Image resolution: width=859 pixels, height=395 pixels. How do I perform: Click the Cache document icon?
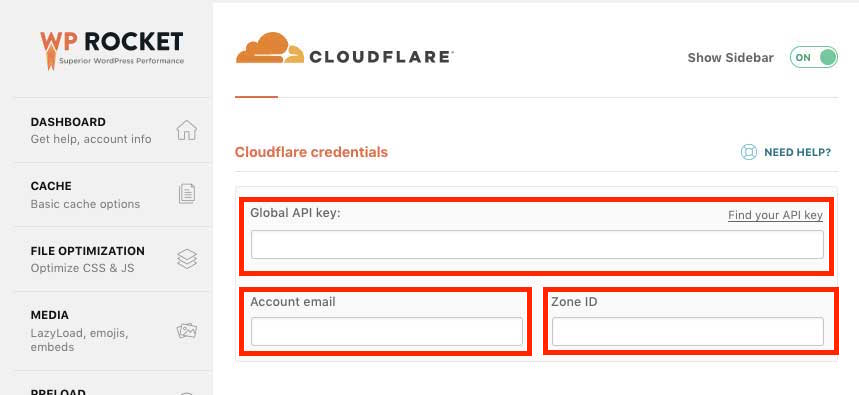coord(187,194)
